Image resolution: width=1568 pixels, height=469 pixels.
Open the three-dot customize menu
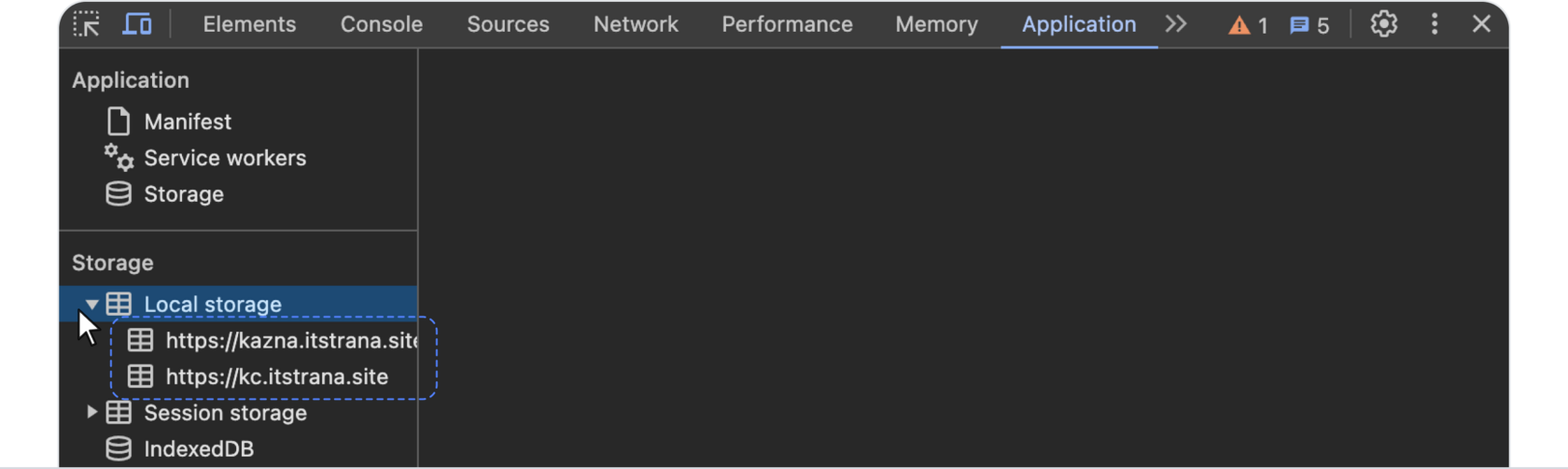tap(1435, 24)
